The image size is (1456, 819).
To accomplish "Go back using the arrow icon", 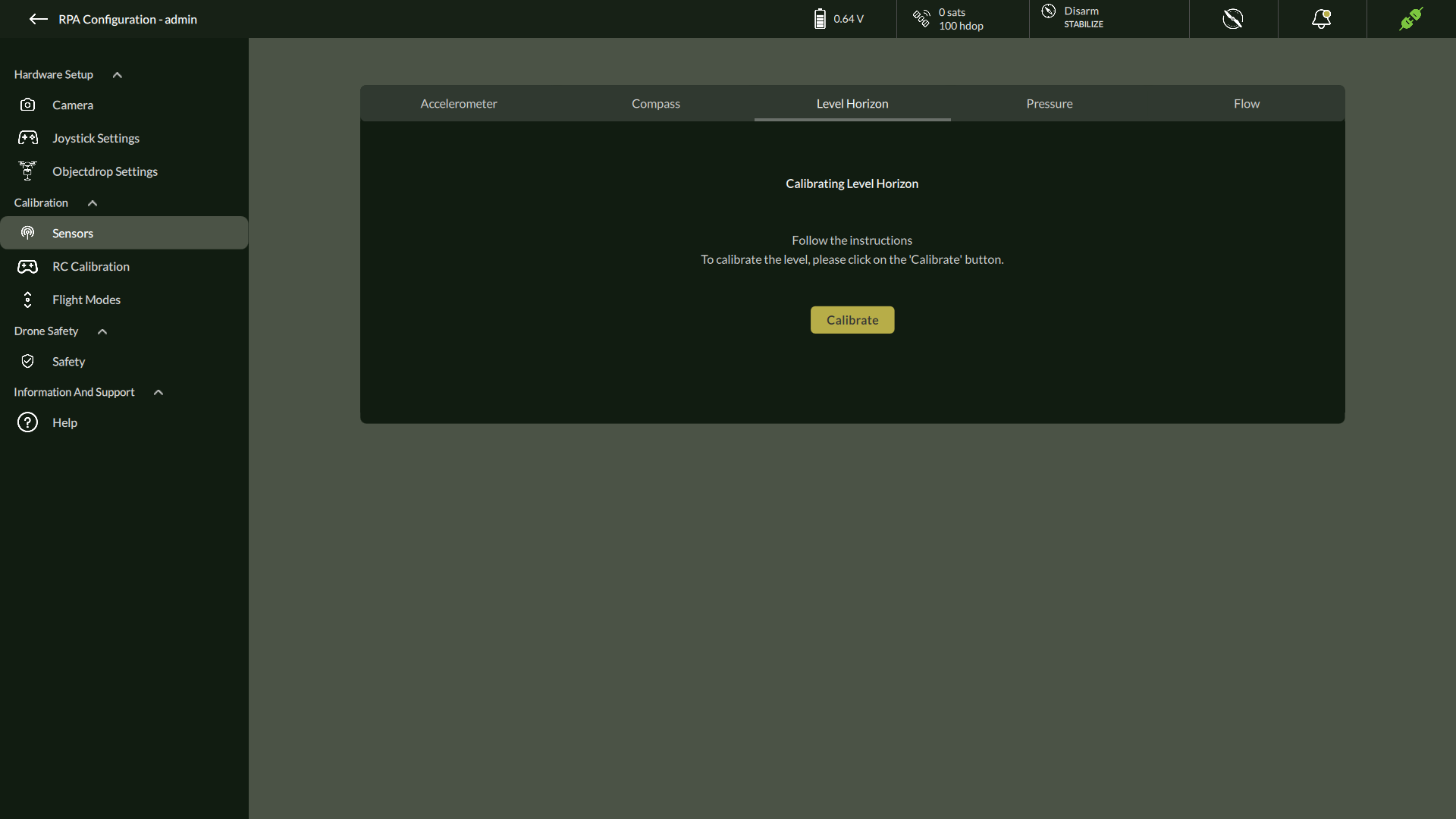I will pos(39,19).
